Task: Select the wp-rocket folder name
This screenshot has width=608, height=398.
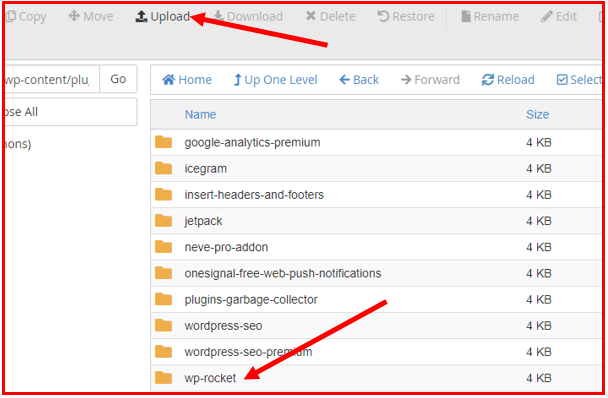Action: coord(210,378)
